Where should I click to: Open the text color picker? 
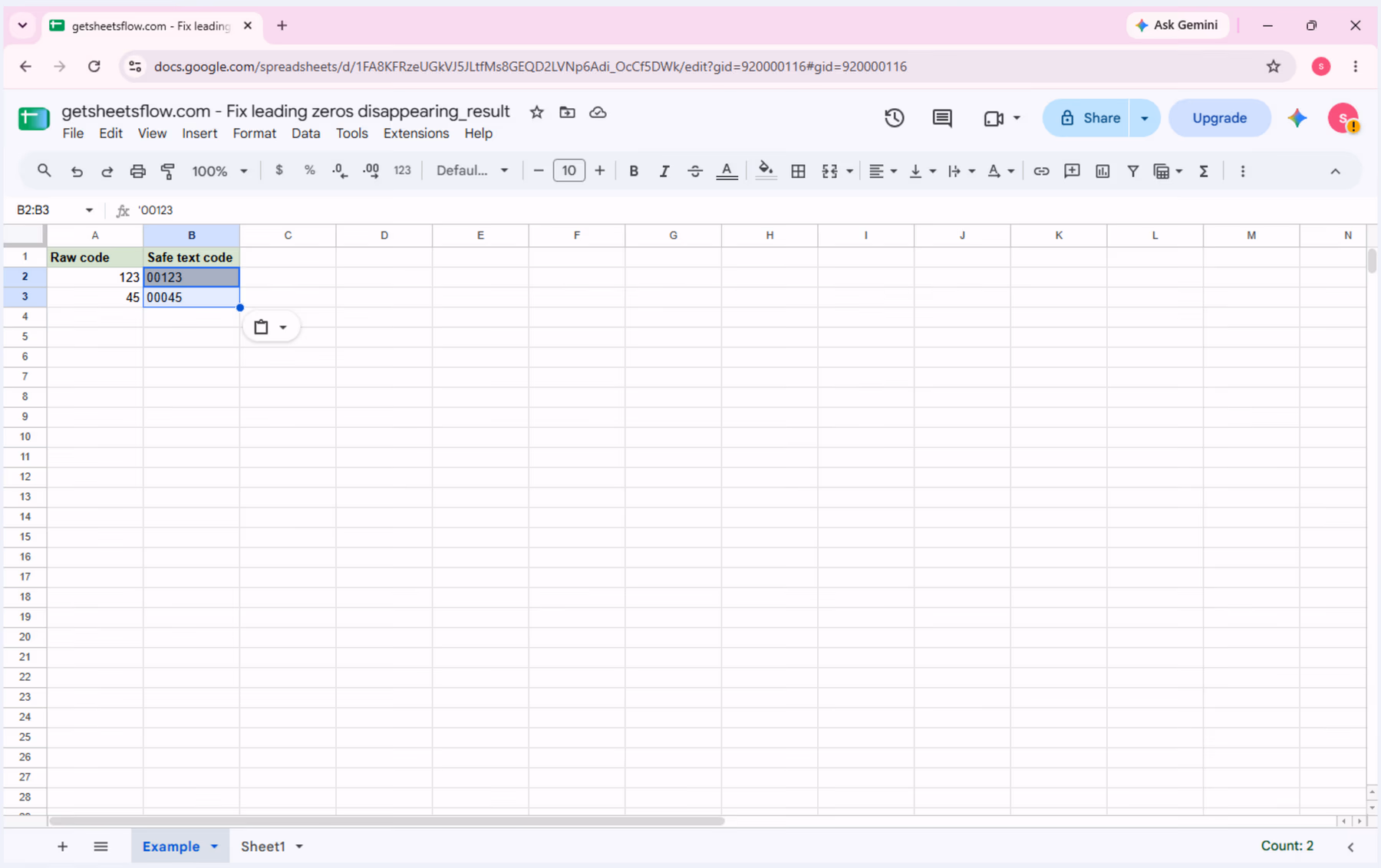[x=727, y=171]
